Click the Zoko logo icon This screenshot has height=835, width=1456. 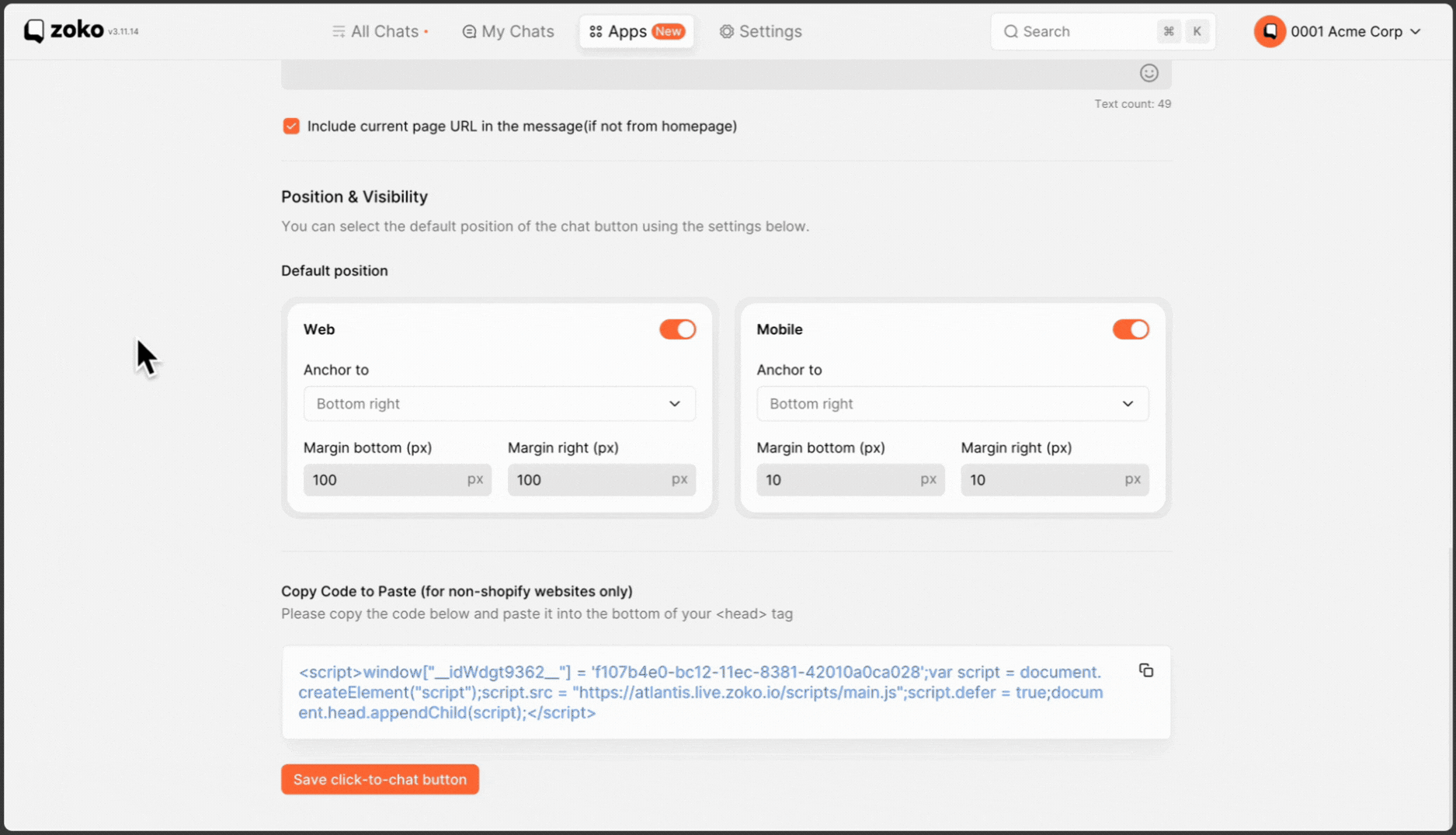[x=33, y=31]
